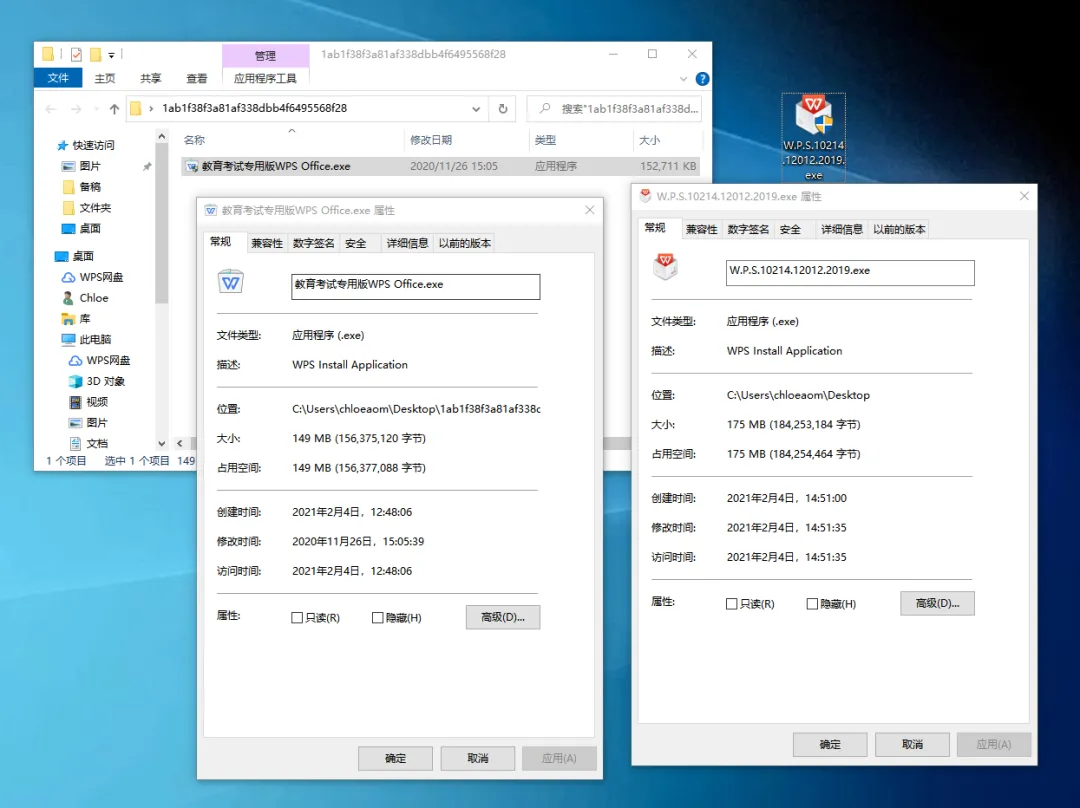Click the WPS file icon in the left properties dialog

point(231,282)
